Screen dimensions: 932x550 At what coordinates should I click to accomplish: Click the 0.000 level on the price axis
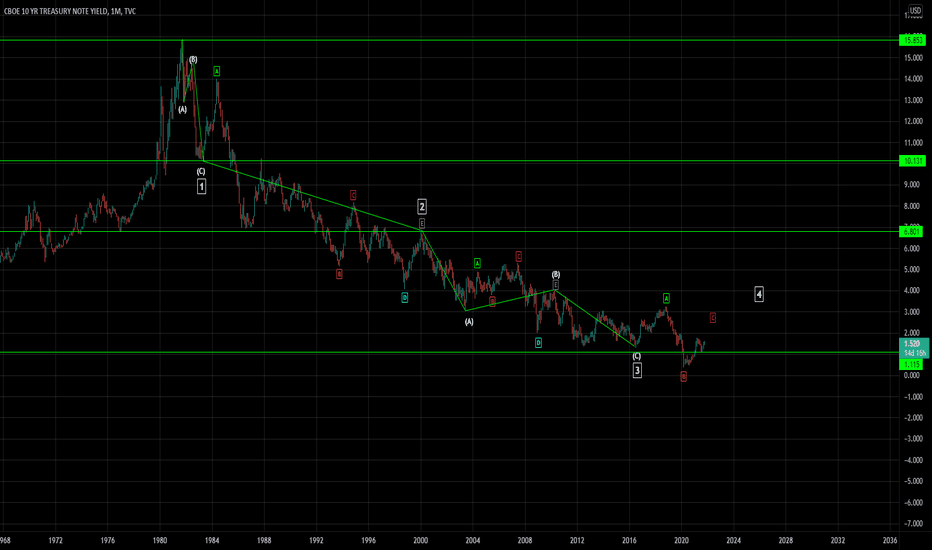point(912,375)
